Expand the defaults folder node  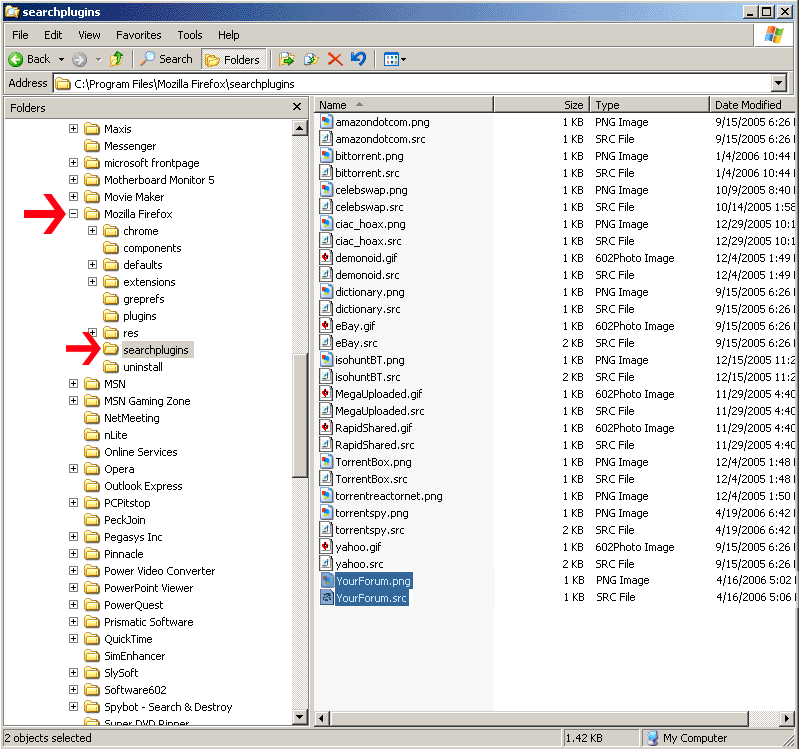[92, 264]
